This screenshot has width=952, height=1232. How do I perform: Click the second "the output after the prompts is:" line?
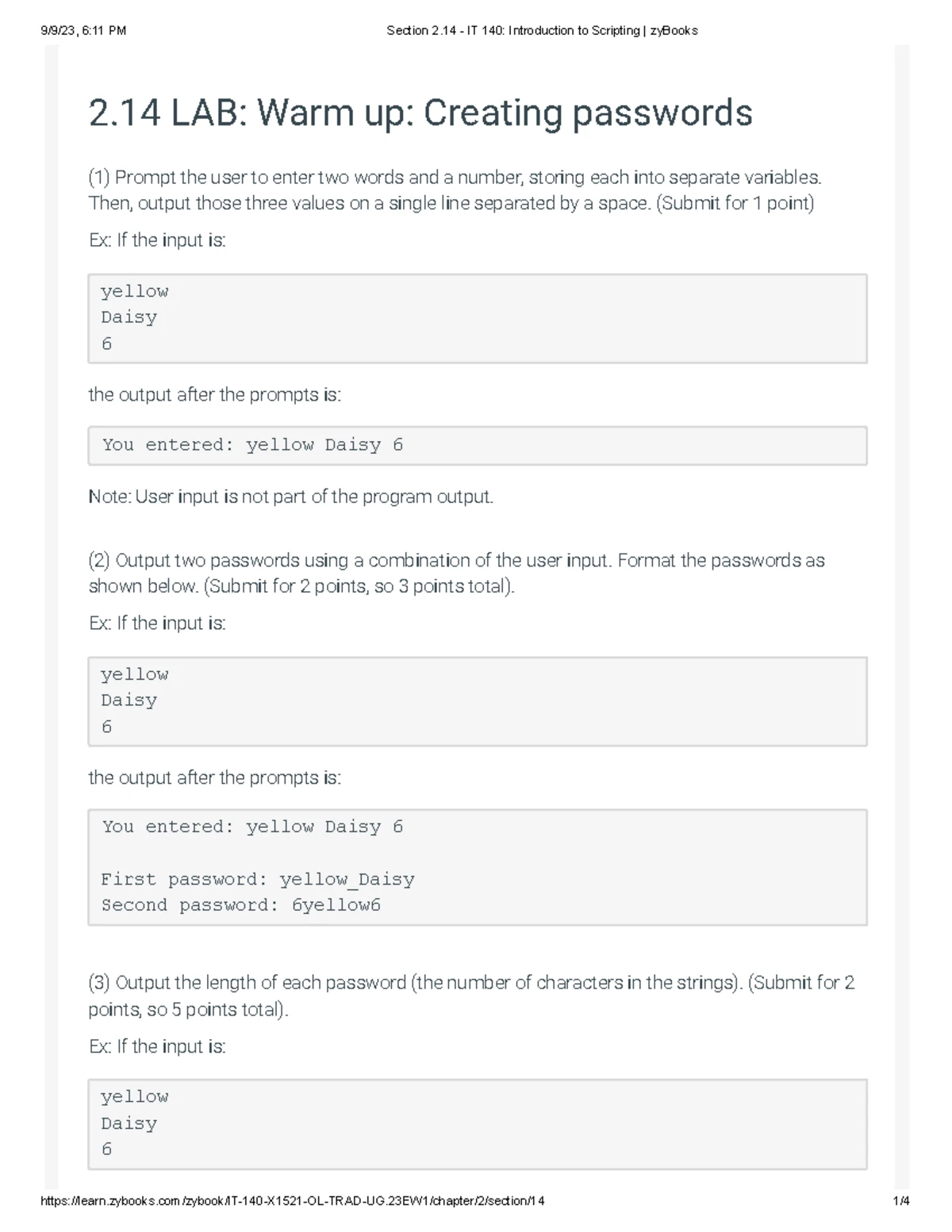tap(214, 777)
